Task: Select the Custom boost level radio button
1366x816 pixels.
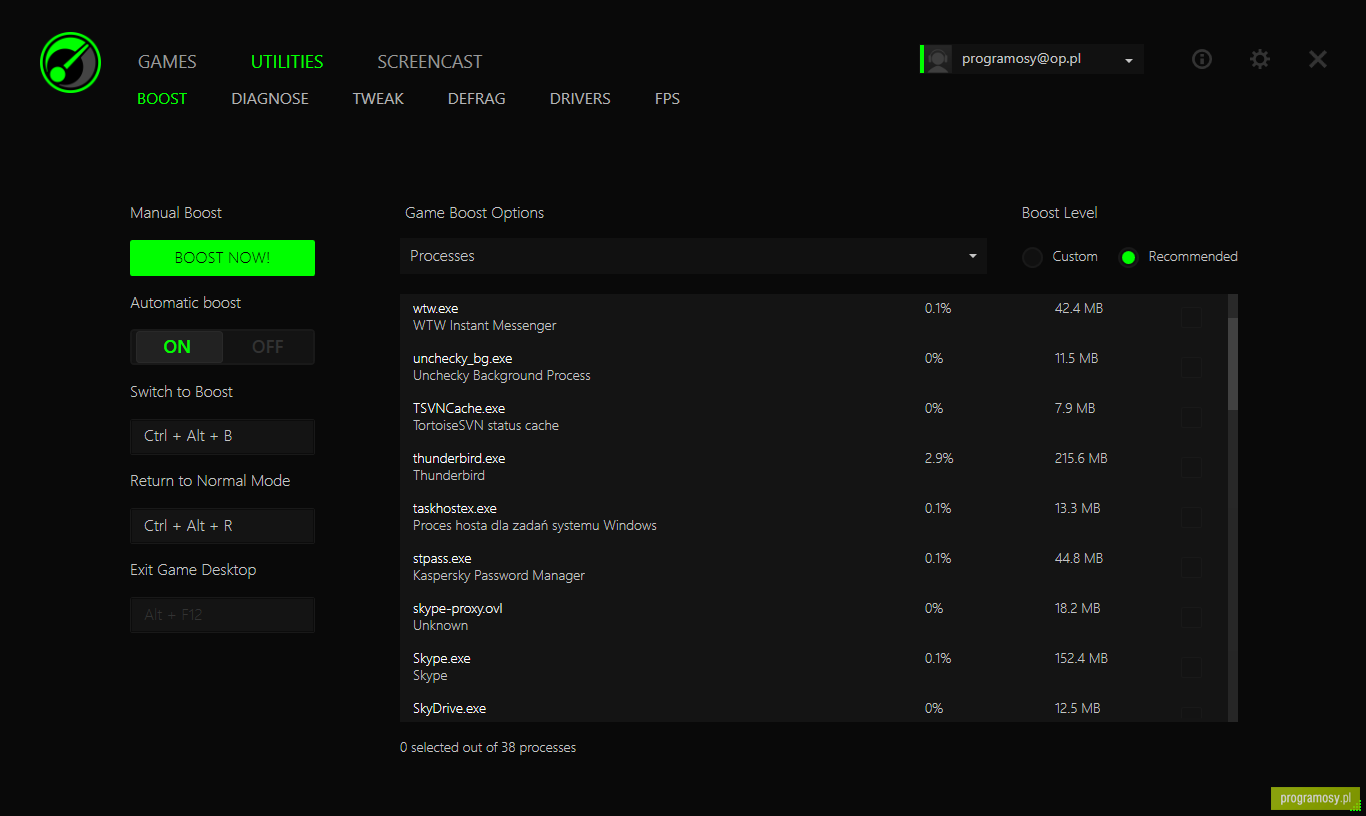Action: coord(1032,257)
